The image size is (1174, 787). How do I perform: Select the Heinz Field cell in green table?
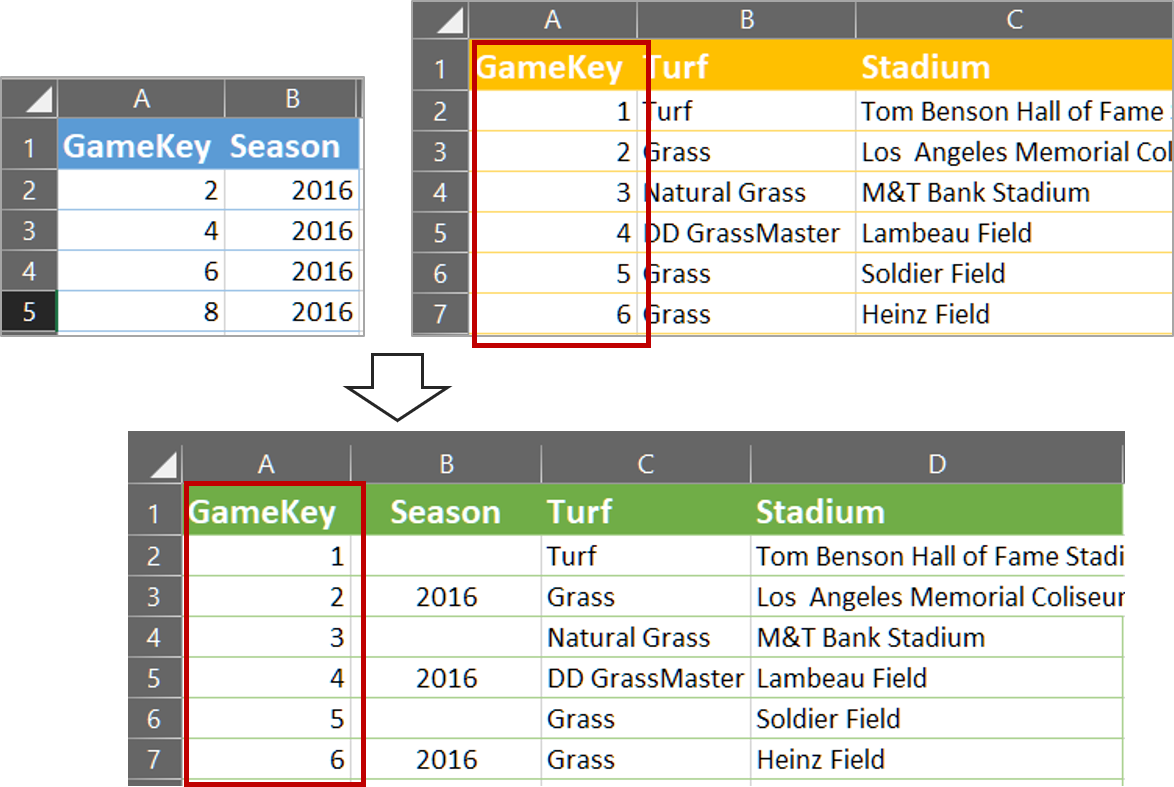937,759
